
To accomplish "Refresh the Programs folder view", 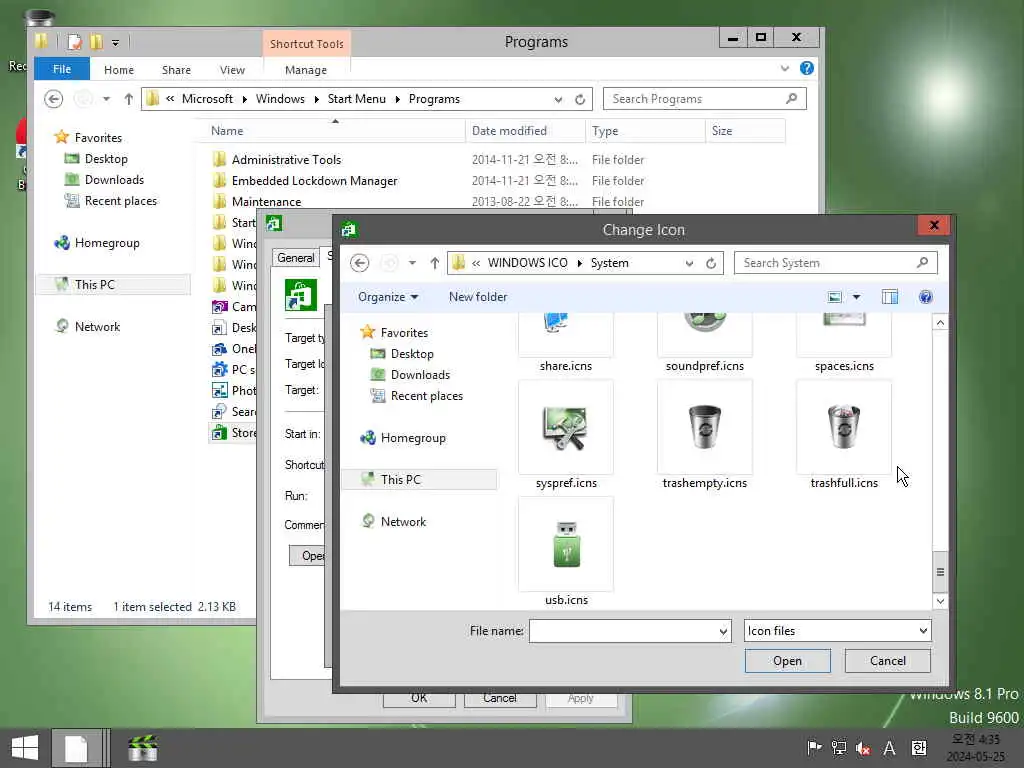I will [580, 99].
